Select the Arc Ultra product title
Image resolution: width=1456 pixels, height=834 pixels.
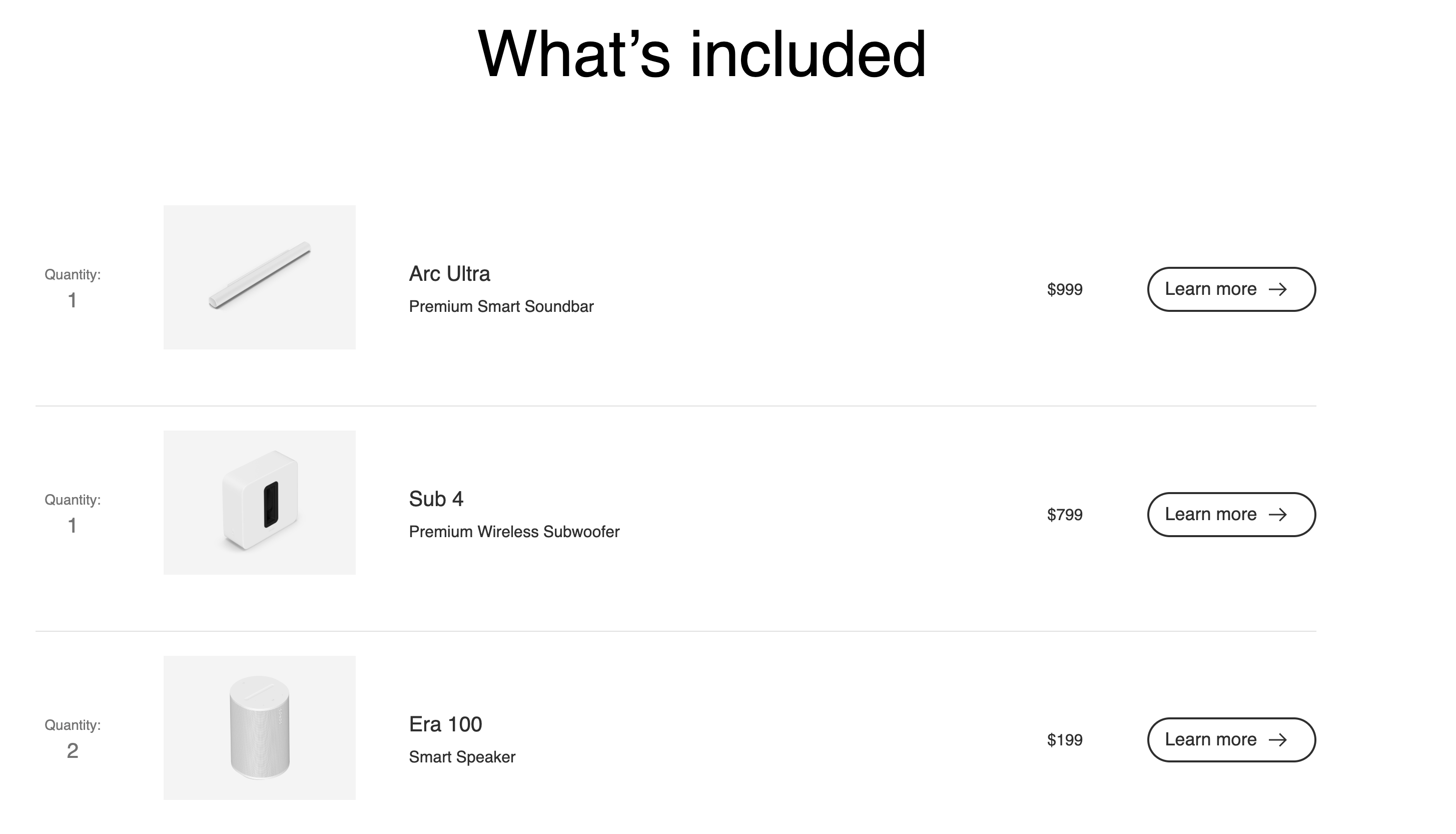[449, 274]
